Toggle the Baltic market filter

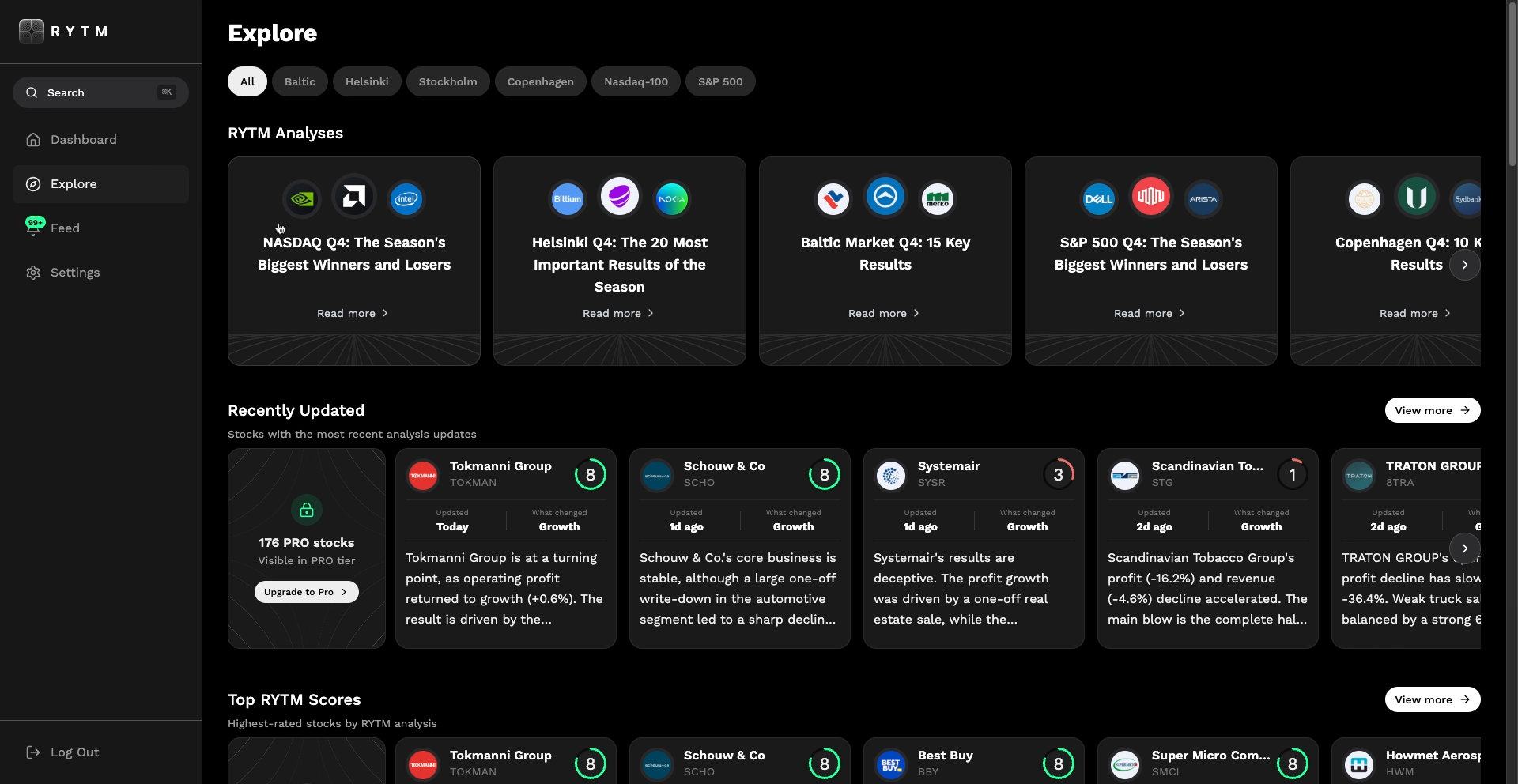[x=300, y=81]
